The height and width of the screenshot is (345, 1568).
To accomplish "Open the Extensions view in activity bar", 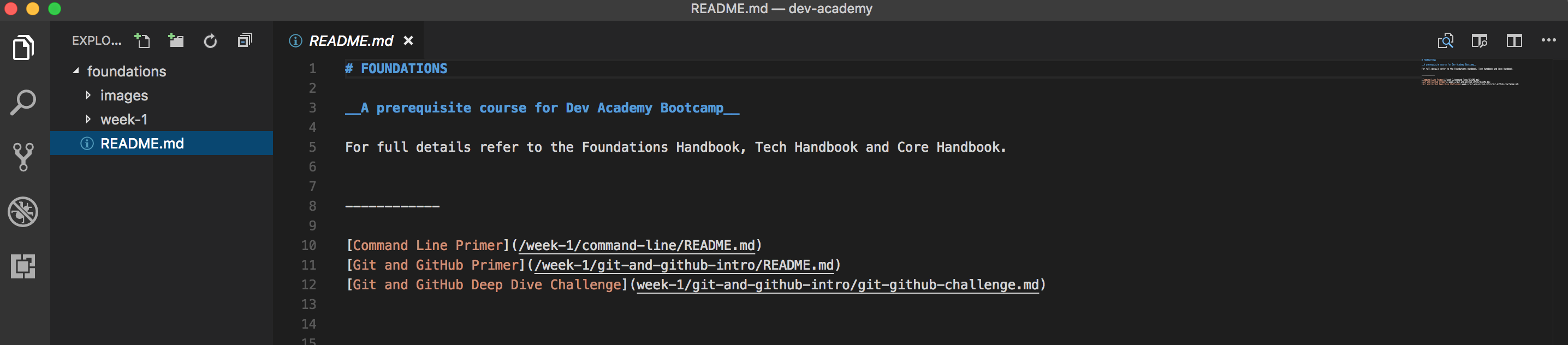I will click(x=23, y=266).
